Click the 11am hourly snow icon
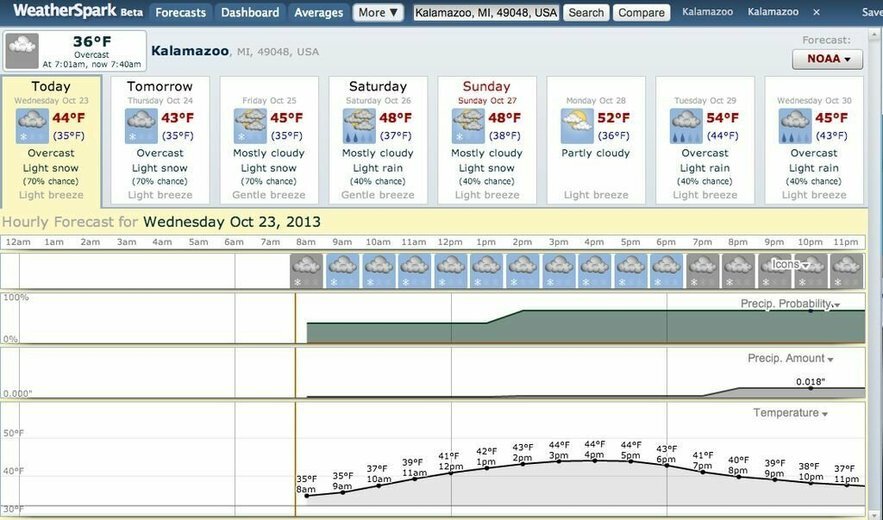This screenshot has width=883, height=520. click(414, 271)
